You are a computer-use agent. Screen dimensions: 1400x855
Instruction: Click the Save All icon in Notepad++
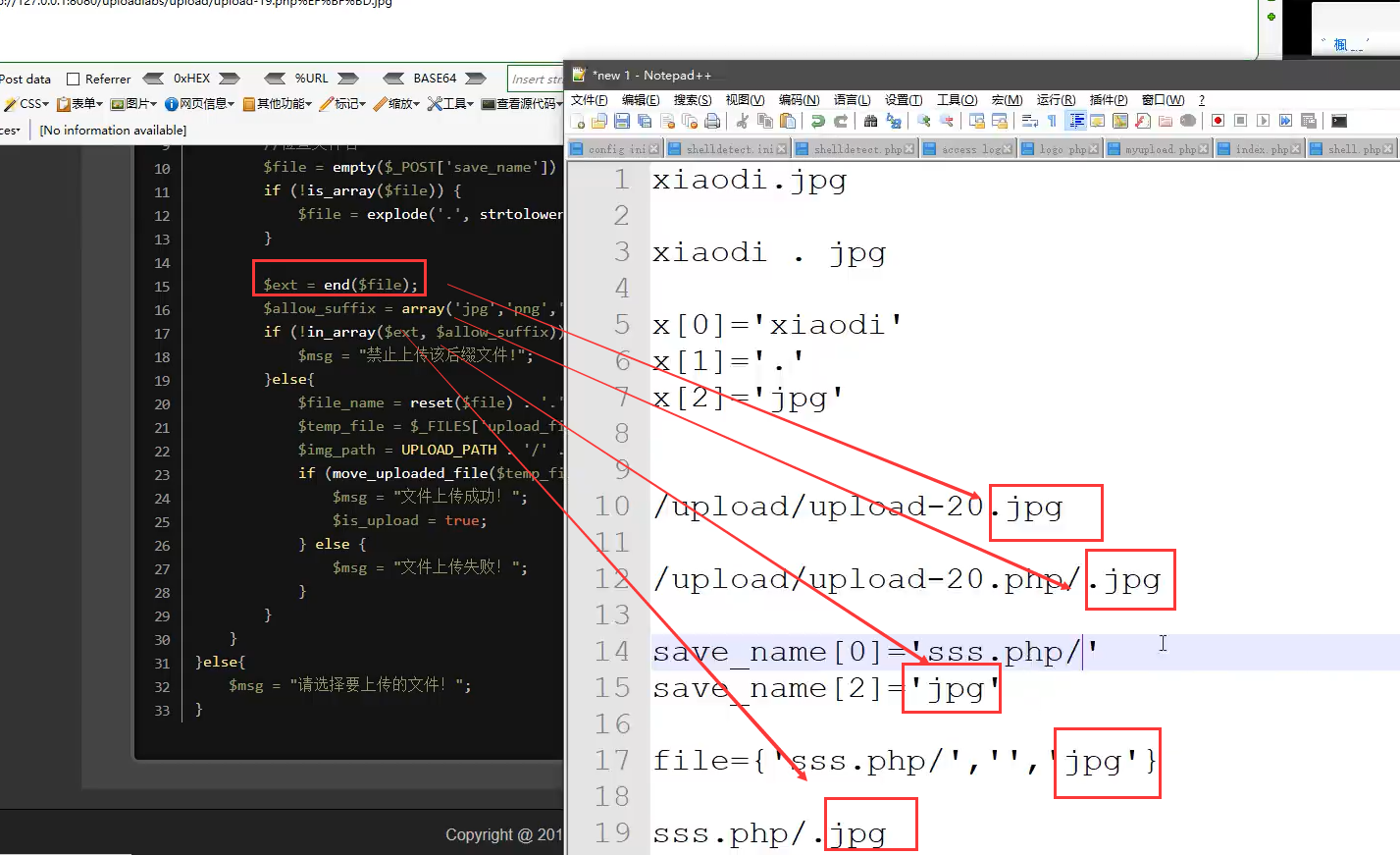(x=645, y=121)
